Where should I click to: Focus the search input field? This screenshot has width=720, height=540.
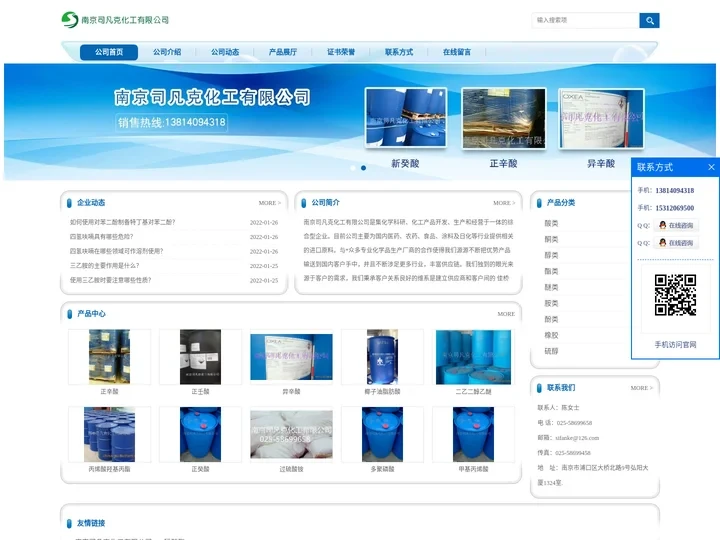click(x=585, y=20)
